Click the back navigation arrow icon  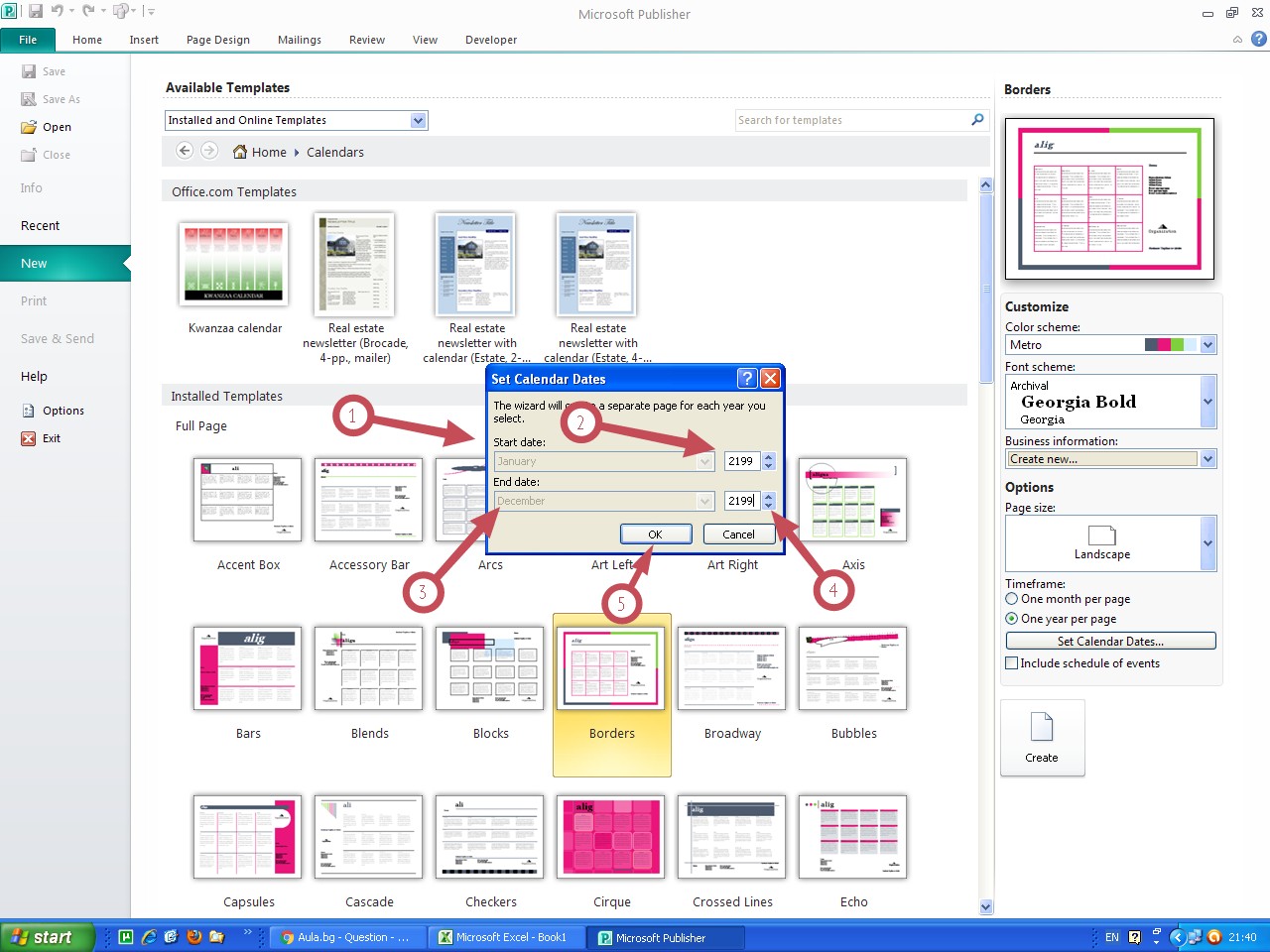(185, 151)
